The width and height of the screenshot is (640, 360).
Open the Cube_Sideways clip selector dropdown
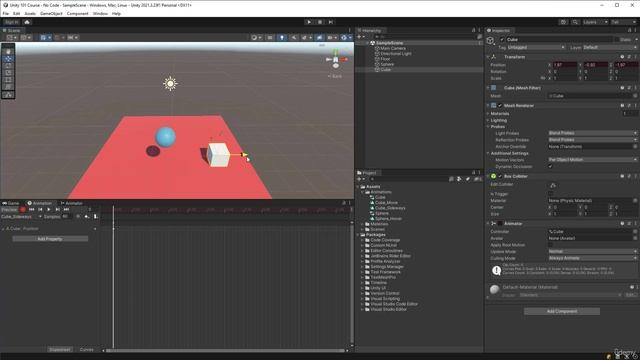[x=21, y=217]
